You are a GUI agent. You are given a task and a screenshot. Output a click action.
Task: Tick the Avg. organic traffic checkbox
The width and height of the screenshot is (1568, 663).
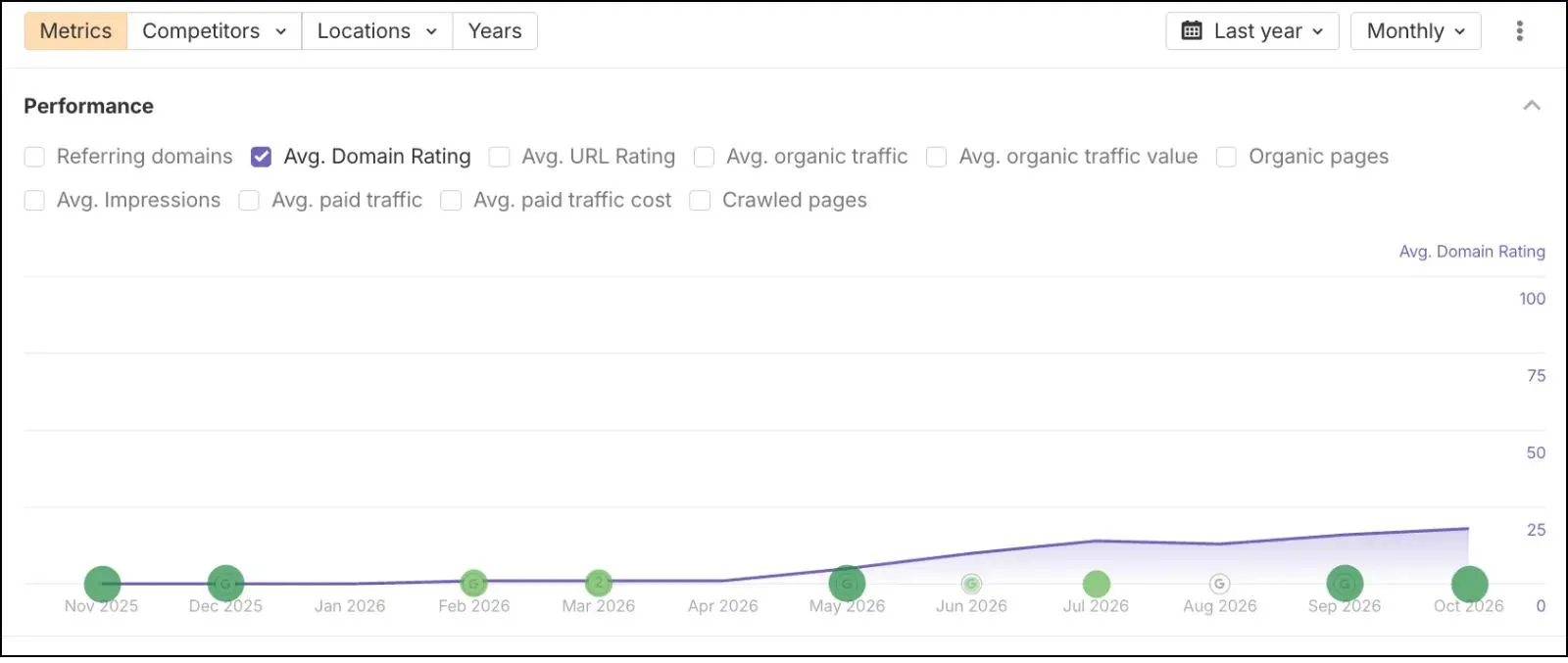point(704,157)
